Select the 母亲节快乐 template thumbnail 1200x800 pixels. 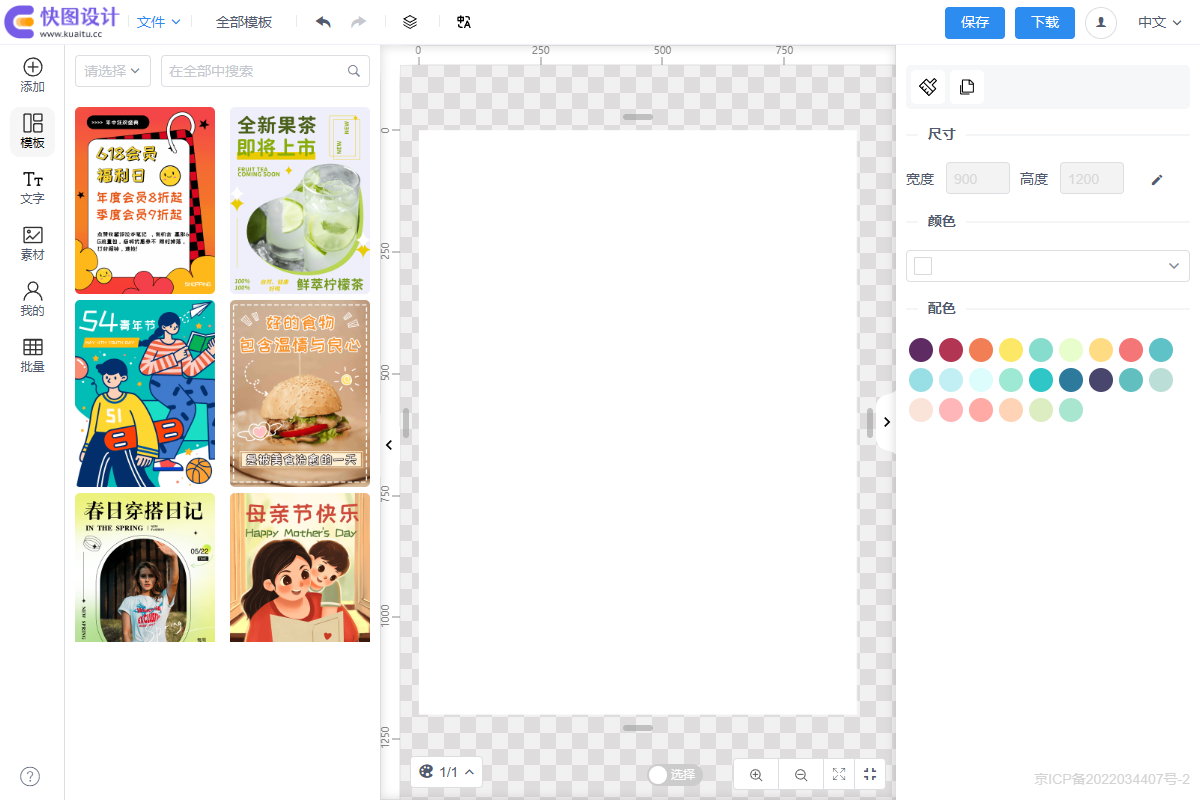click(x=300, y=567)
